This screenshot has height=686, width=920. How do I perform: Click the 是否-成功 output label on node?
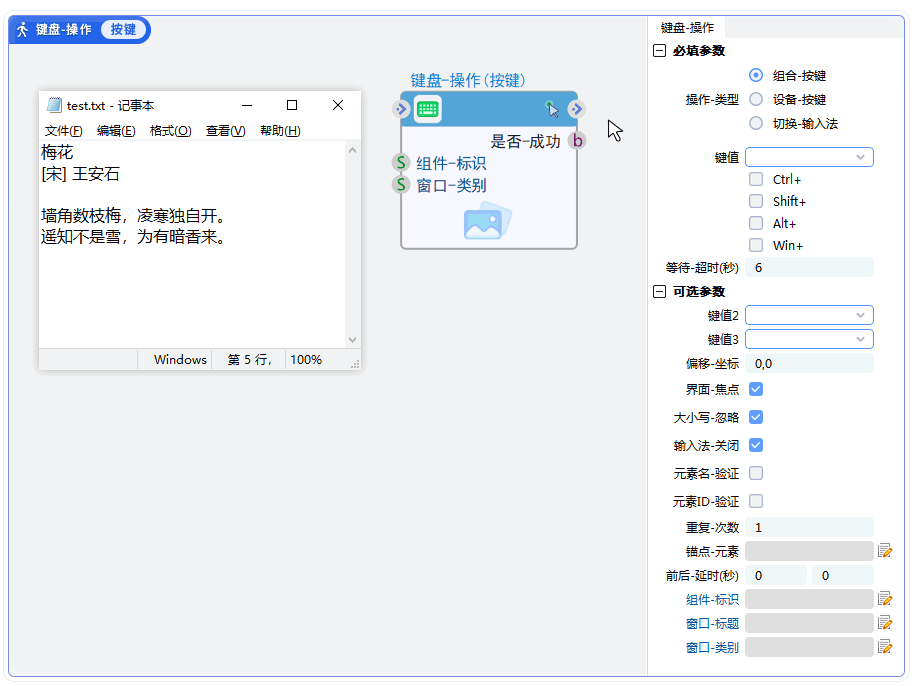pyautogui.click(x=525, y=141)
